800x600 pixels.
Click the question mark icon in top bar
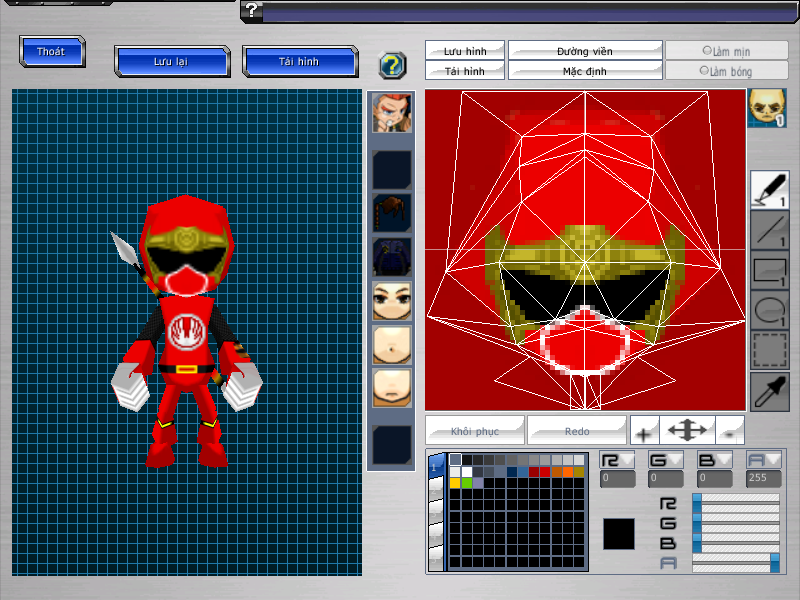click(x=252, y=10)
